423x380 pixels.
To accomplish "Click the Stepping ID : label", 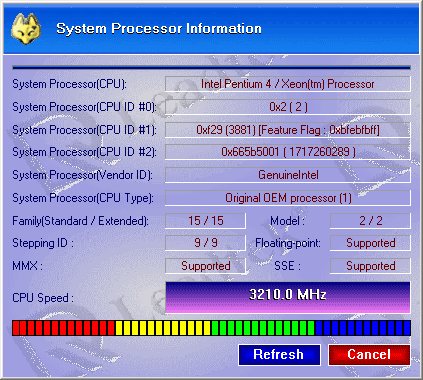I will (x=43, y=243).
